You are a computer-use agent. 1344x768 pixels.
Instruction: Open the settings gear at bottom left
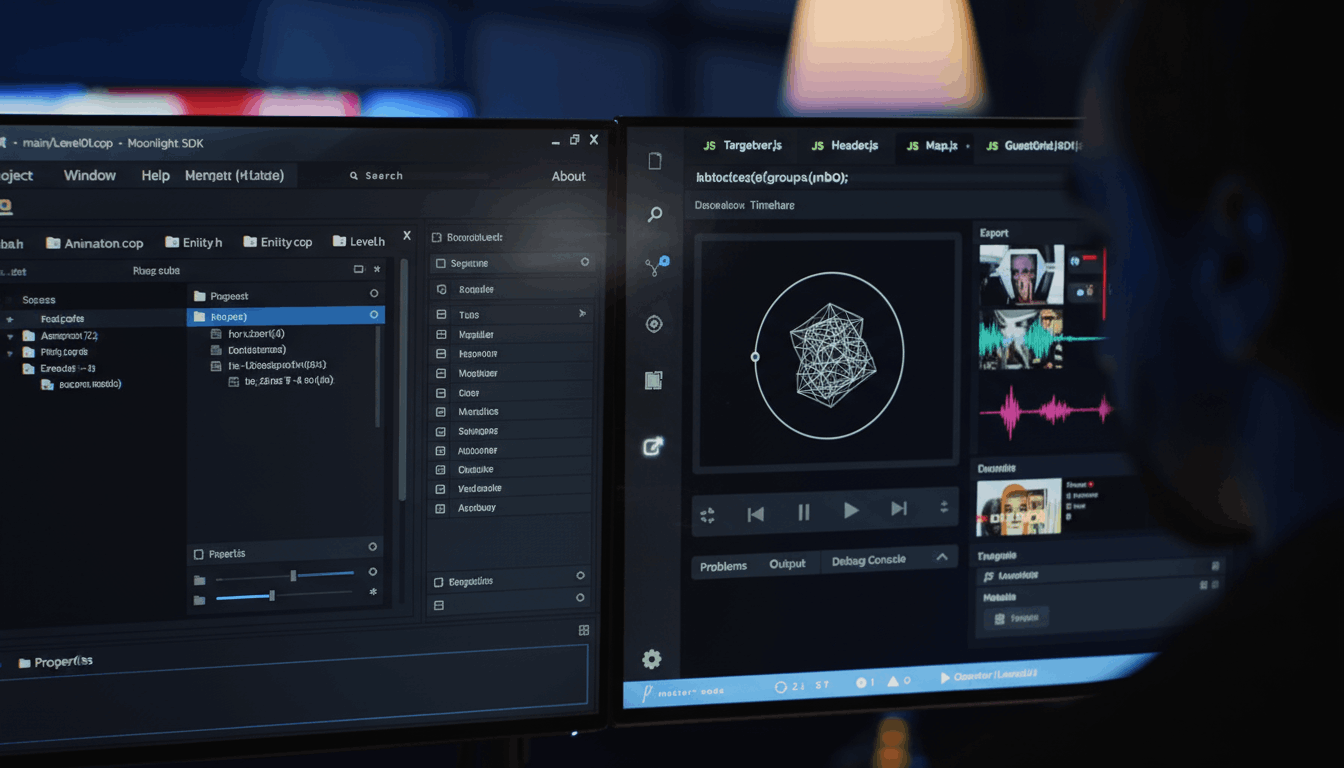click(652, 659)
